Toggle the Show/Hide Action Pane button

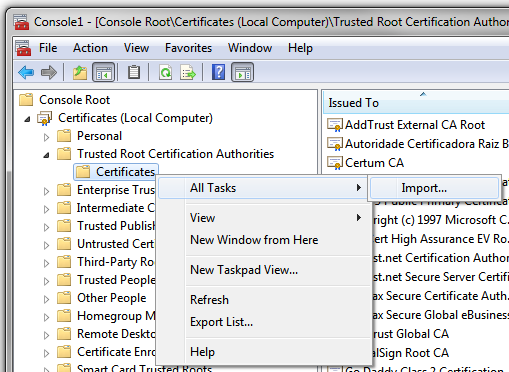242,72
